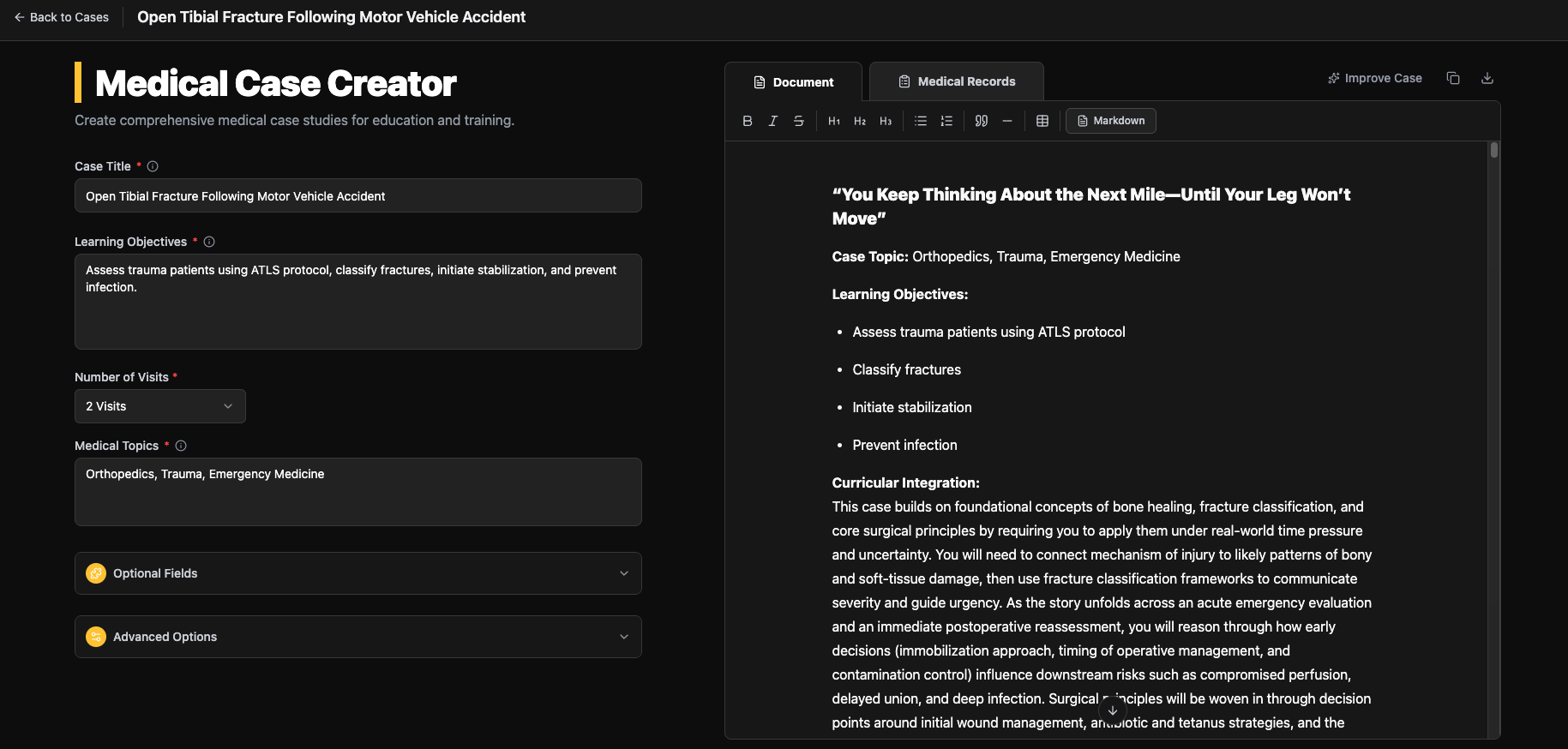Apply strikethrough formatting
The image size is (1568, 749).
[x=798, y=121]
